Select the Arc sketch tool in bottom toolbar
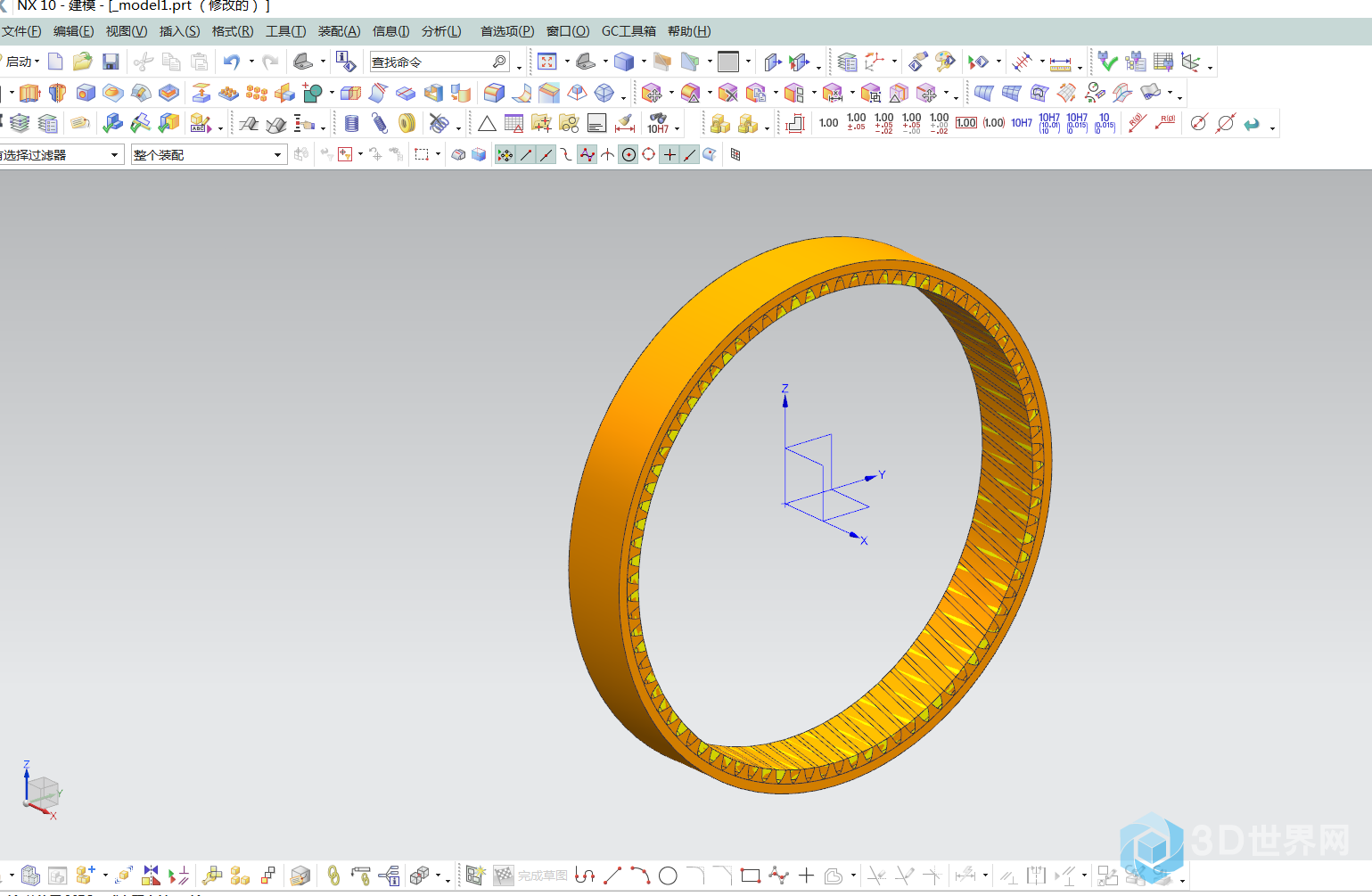 pyautogui.click(x=640, y=875)
